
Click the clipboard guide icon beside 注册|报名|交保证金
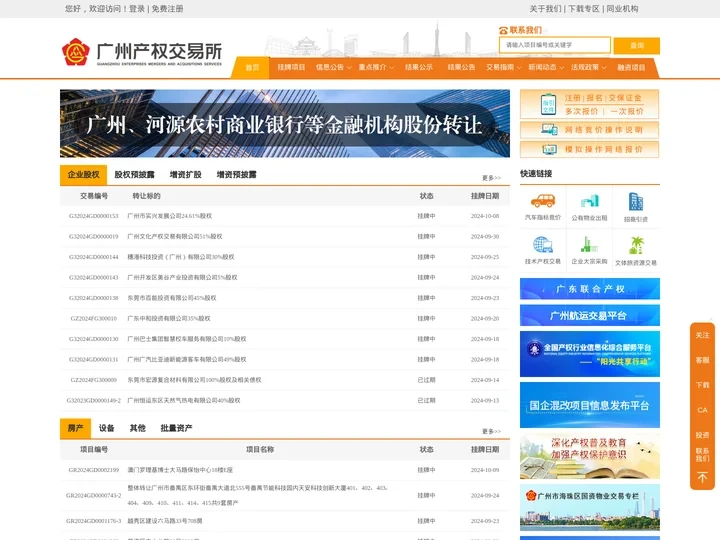[x=548, y=104]
